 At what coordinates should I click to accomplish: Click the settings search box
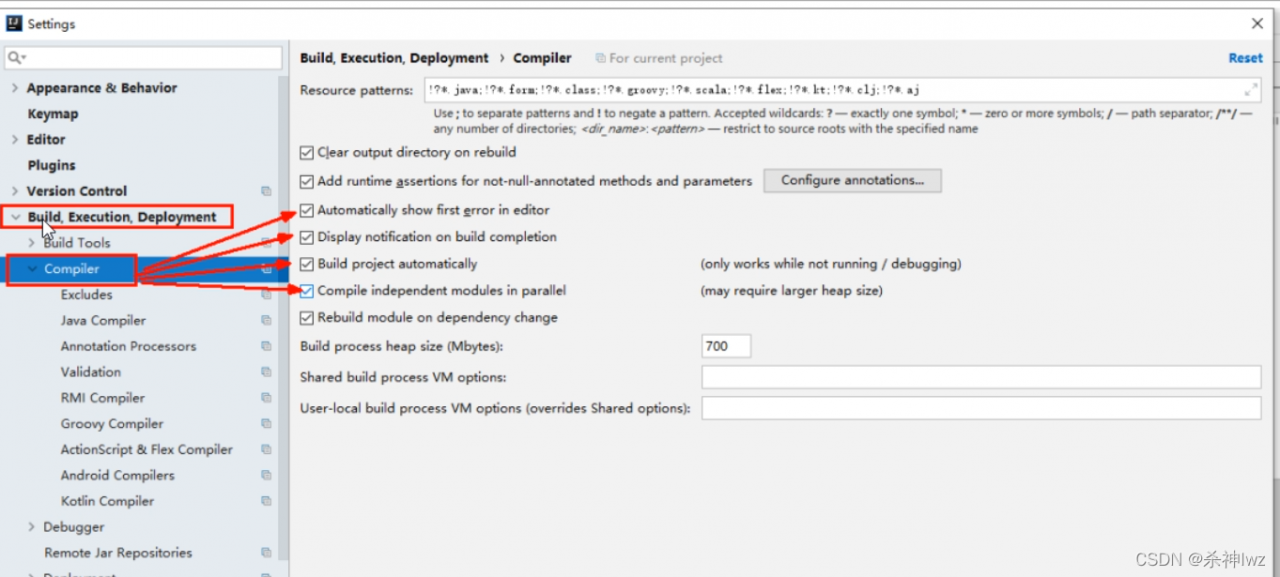pos(143,58)
